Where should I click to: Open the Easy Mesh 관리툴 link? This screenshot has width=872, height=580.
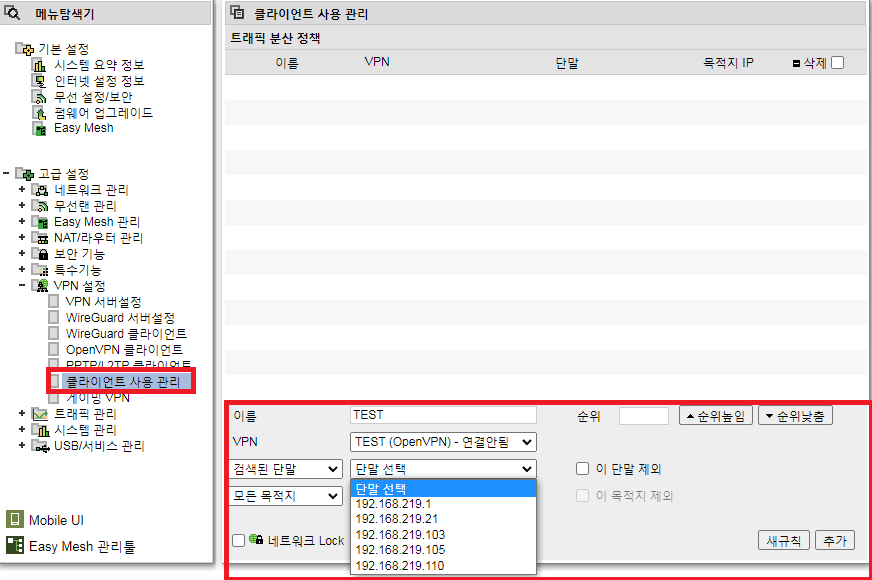[82, 547]
